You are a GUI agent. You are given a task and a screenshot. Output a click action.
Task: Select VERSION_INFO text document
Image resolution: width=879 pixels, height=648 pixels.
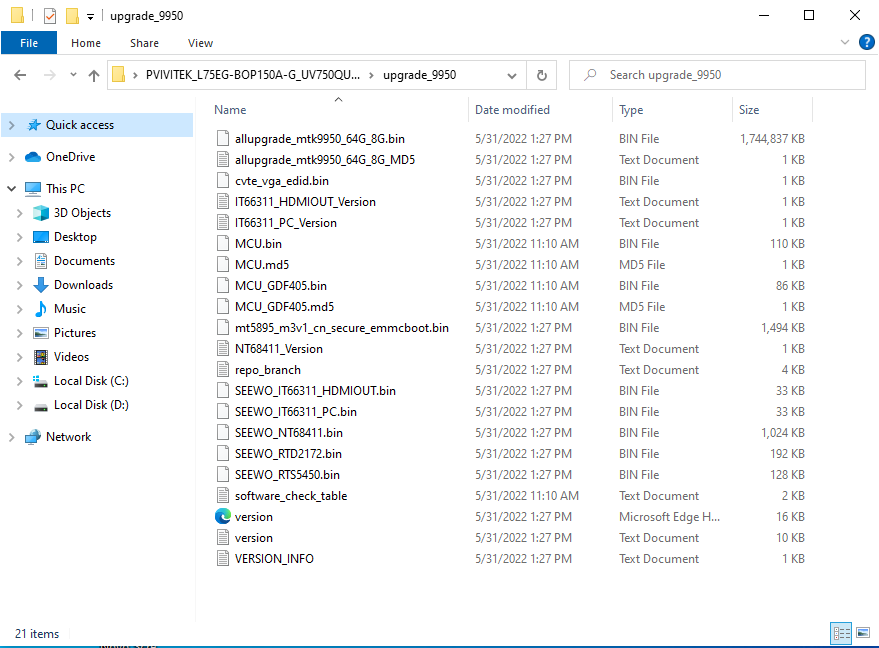click(x=274, y=559)
